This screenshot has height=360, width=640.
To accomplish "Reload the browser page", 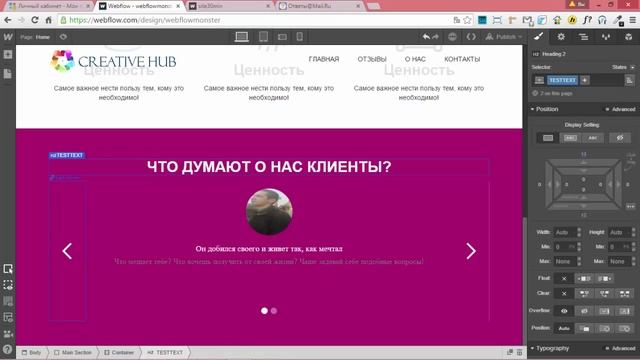I will tap(35, 20).
